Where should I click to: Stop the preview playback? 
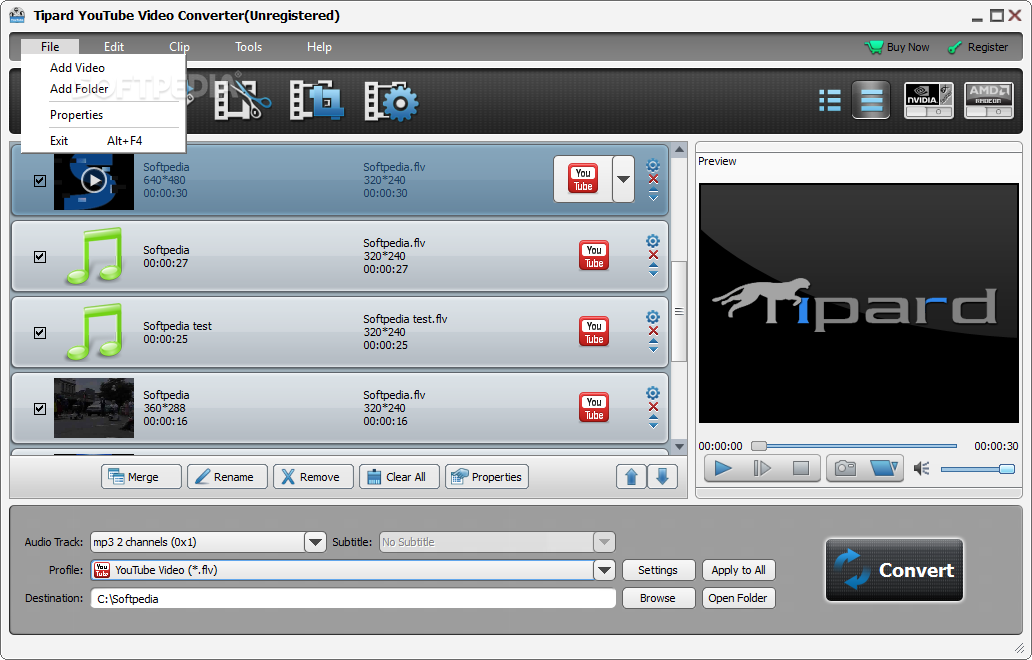[x=800, y=468]
